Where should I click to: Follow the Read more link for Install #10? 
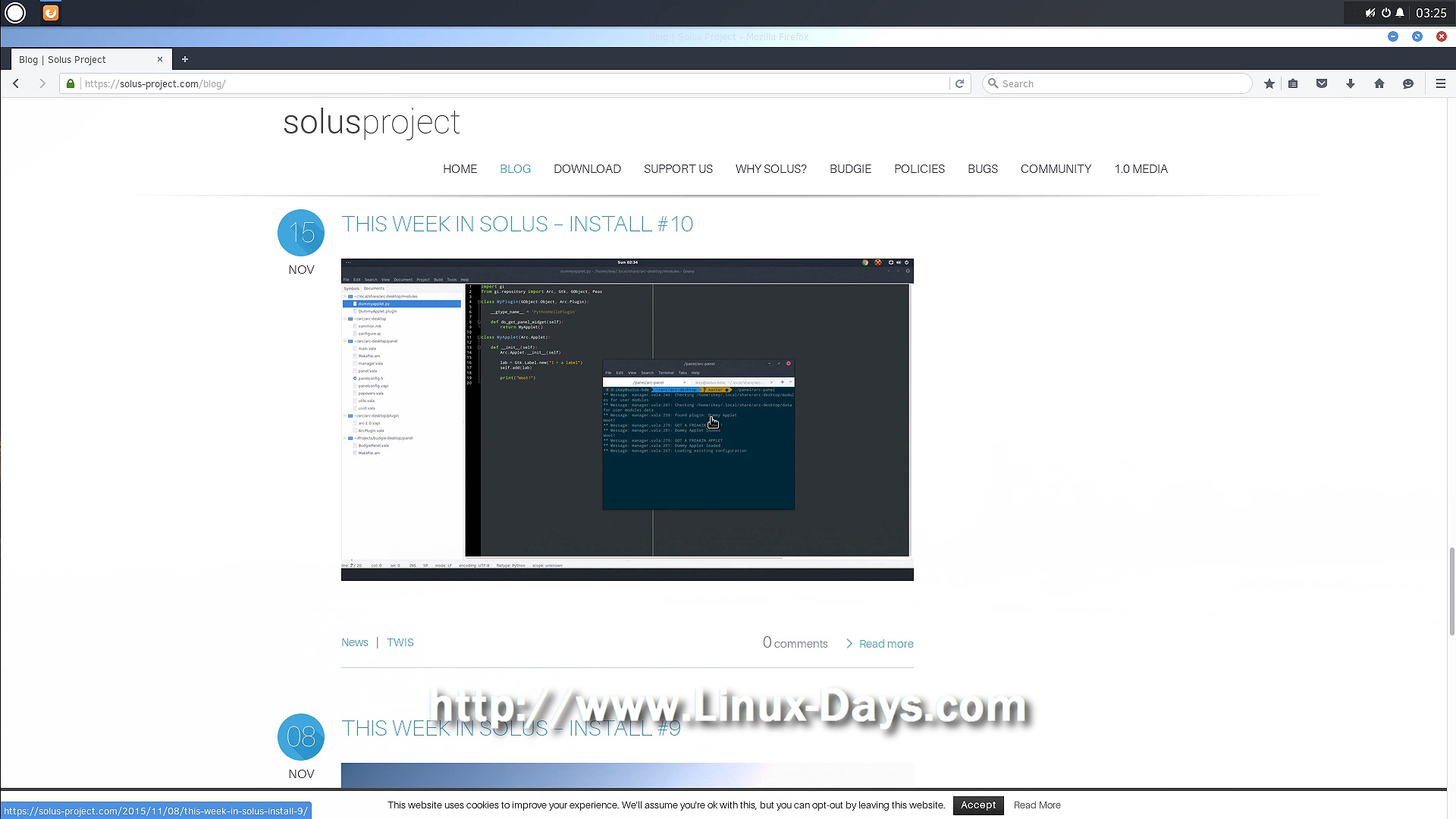(x=886, y=644)
